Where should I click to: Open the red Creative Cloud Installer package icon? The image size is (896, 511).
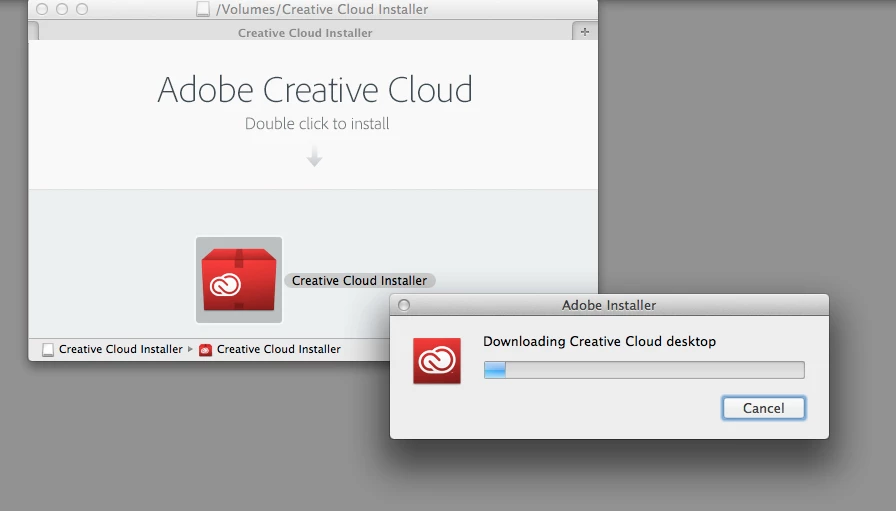pos(239,280)
